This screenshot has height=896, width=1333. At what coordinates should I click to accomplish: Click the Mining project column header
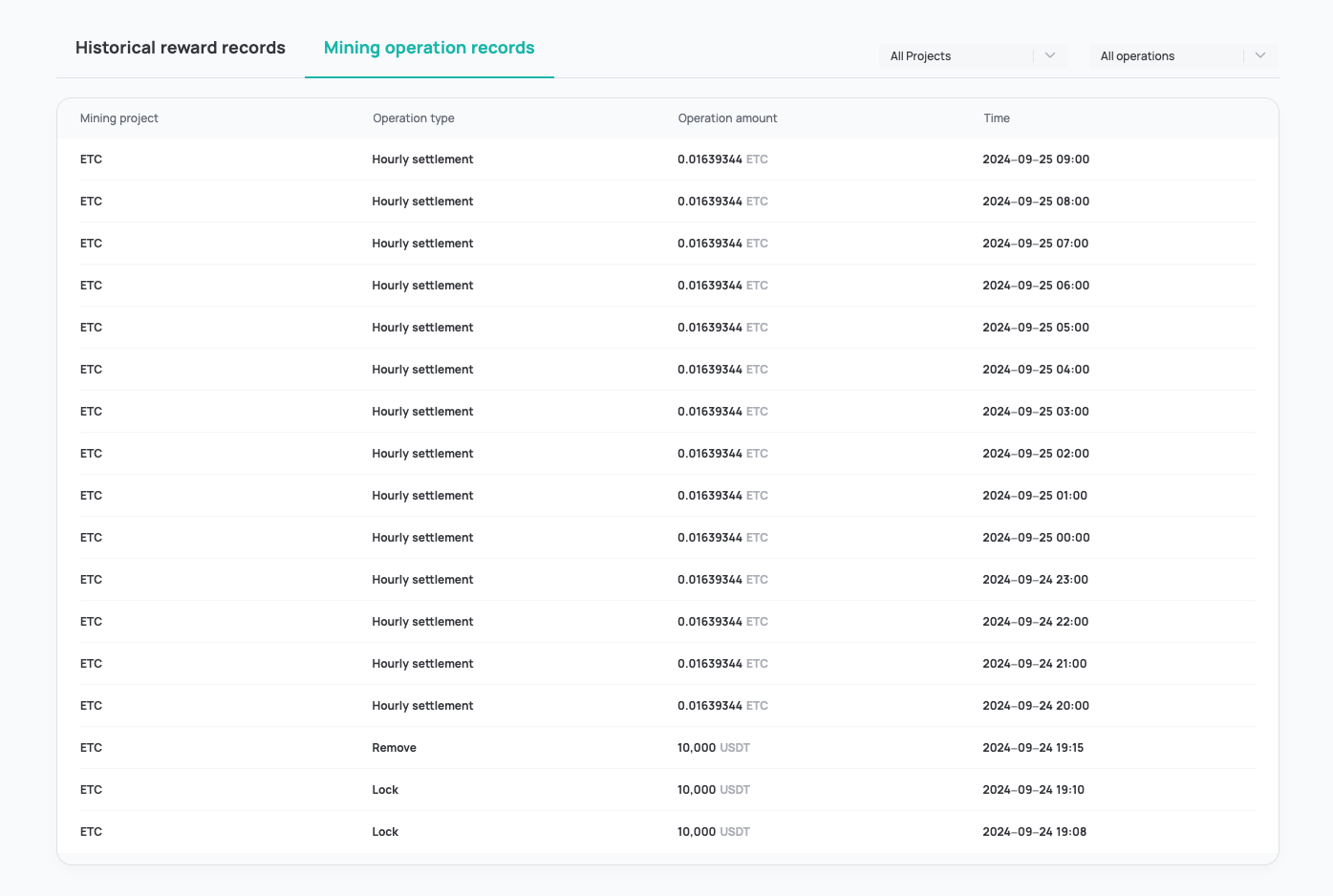[x=119, y=118]
